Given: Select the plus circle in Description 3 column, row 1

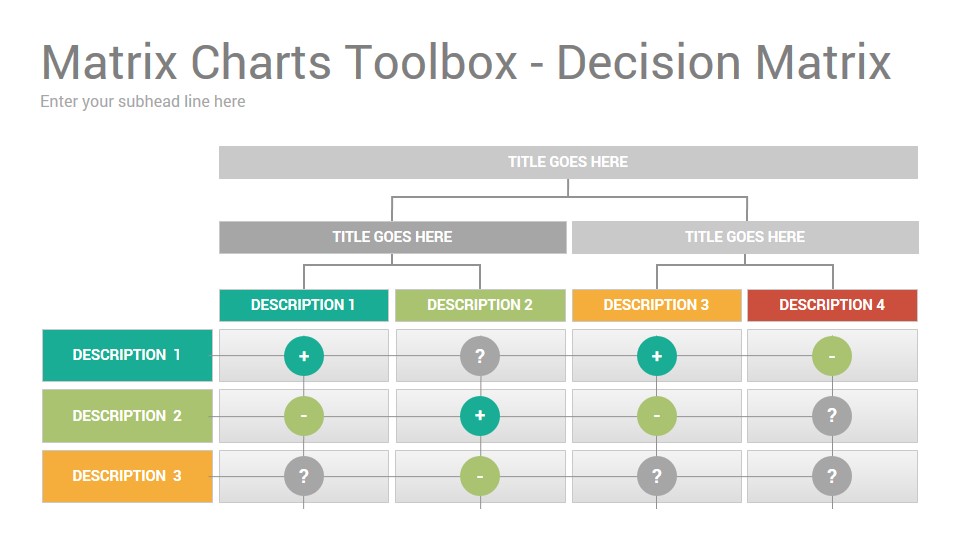Looking at the screenshot, I should pyautogui.click(x=657, y=356).
